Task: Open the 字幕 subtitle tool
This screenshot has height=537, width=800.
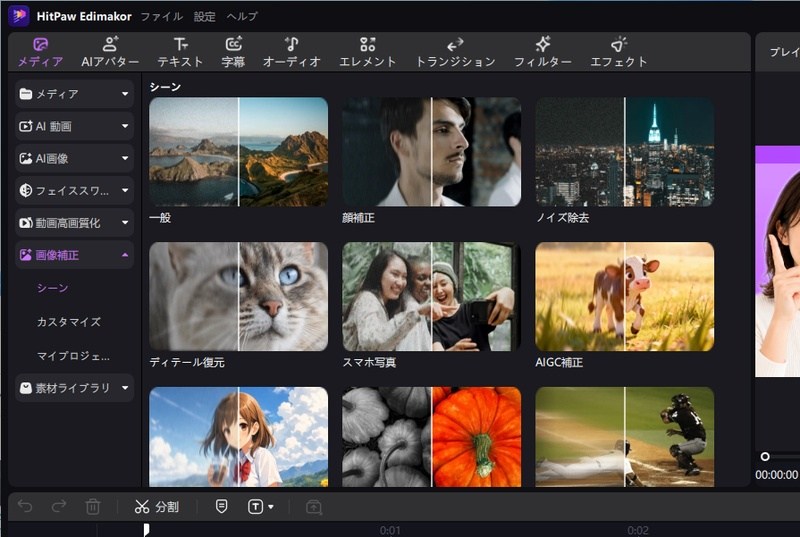Action: (x=233, y=52)
